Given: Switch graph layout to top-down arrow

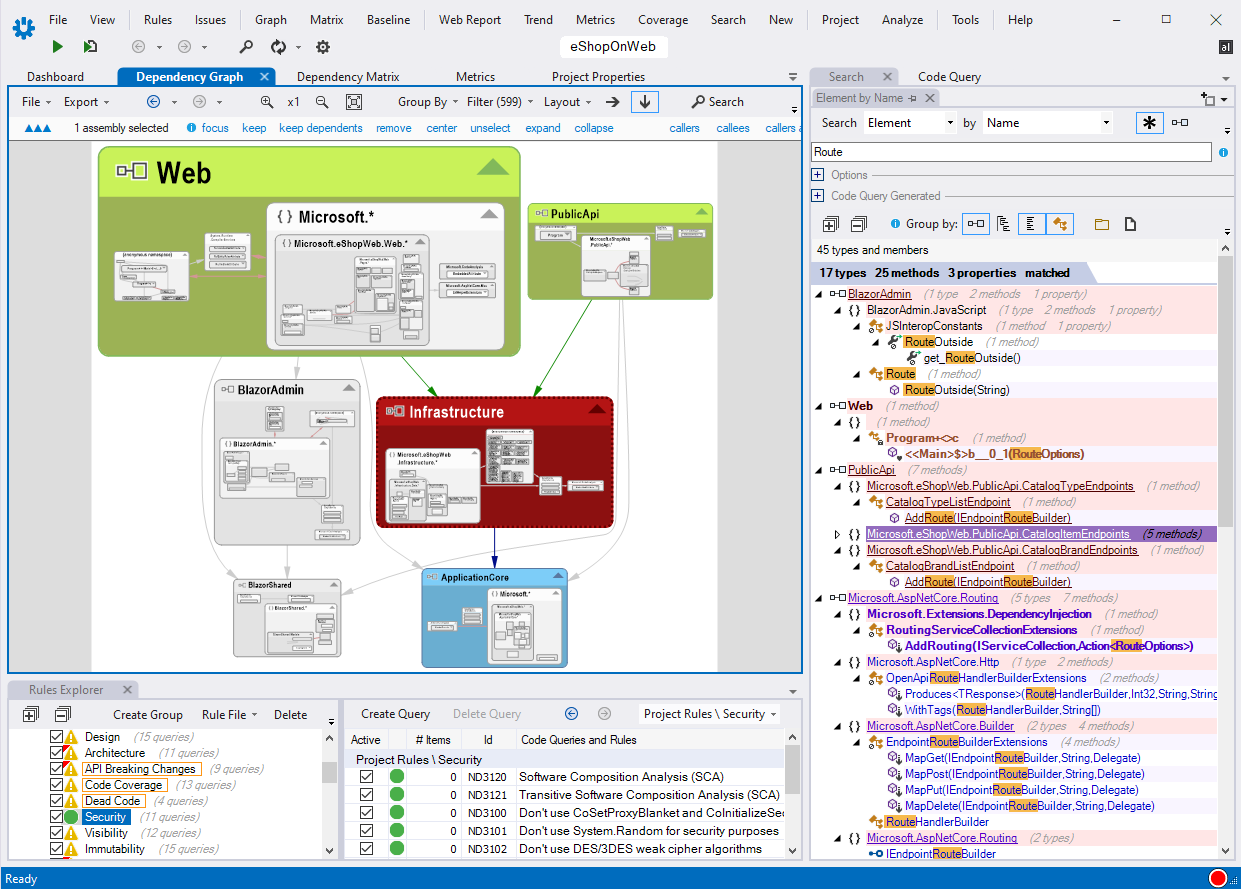Looking at the screenshot, I should click(x=645, y=102).
